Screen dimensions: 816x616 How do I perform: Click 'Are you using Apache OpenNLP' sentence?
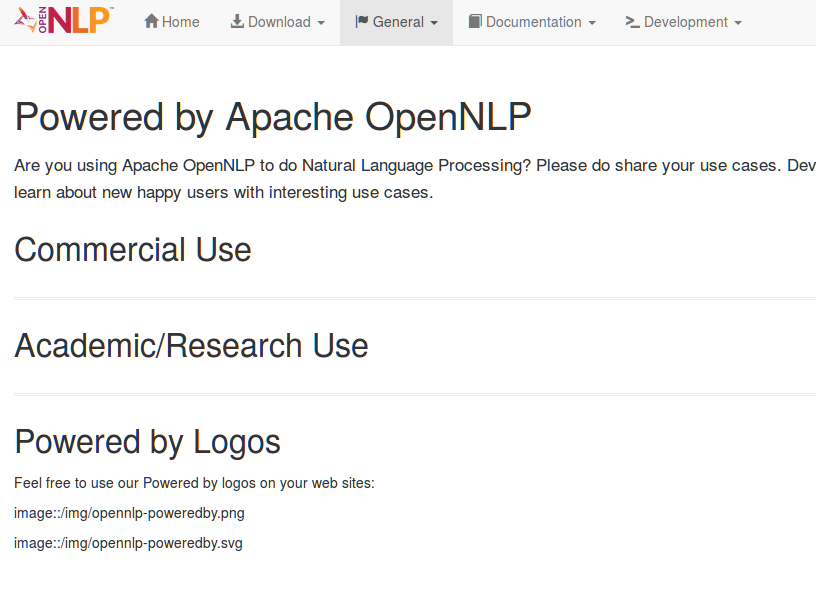pyautogui.click(x=415, y=165)
